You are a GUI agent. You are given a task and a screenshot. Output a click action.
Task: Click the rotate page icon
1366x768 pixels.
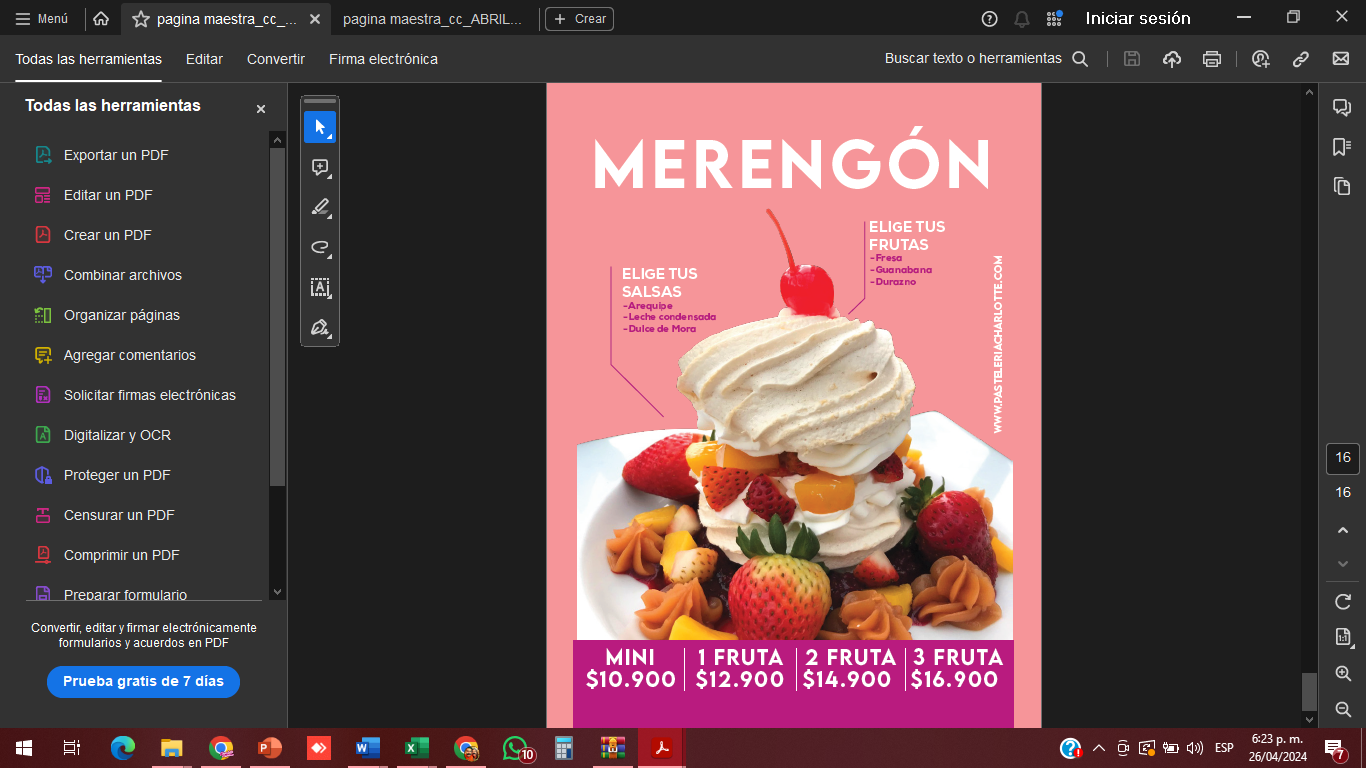(x=1343, y=601)
